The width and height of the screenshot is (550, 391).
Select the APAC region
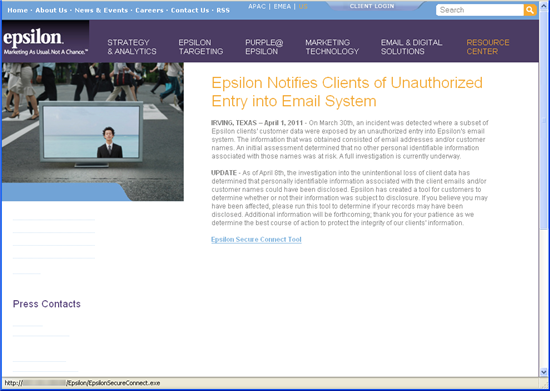[257, 6]
